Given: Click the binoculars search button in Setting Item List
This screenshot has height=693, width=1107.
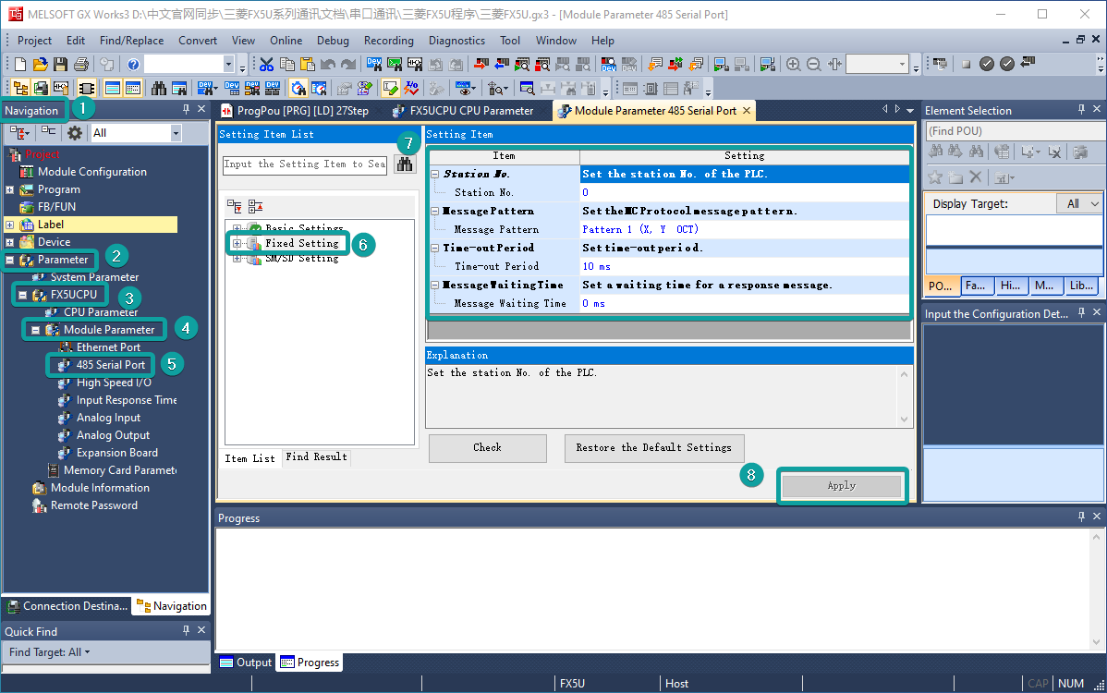Looking at the screenshot, I should click(x=405, y=165).
